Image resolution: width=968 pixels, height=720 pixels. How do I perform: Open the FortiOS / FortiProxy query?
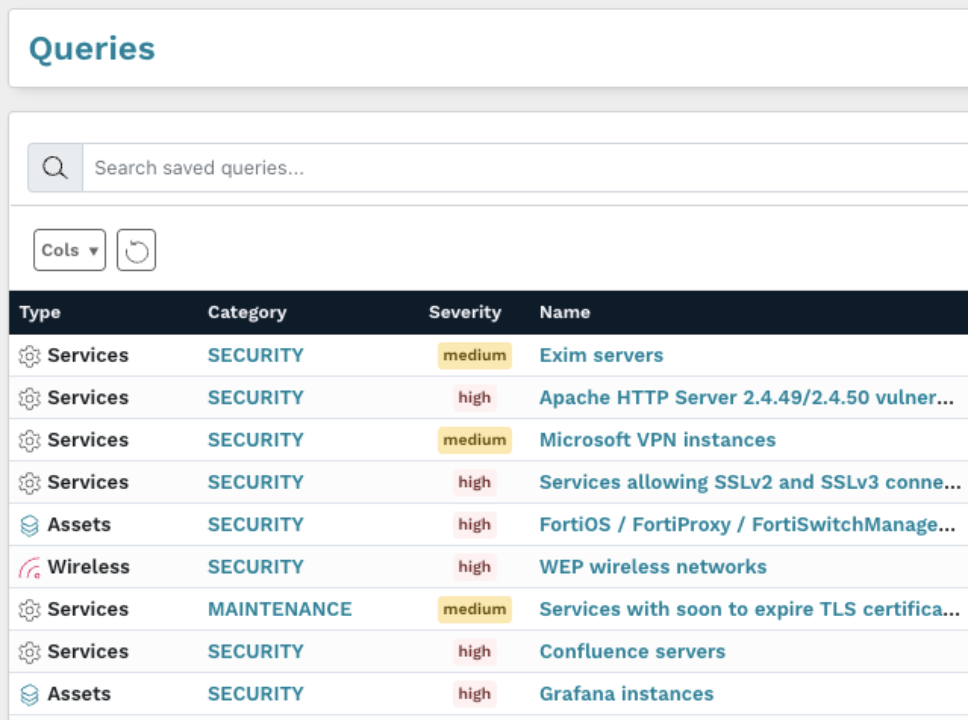(x=748, y=524)
